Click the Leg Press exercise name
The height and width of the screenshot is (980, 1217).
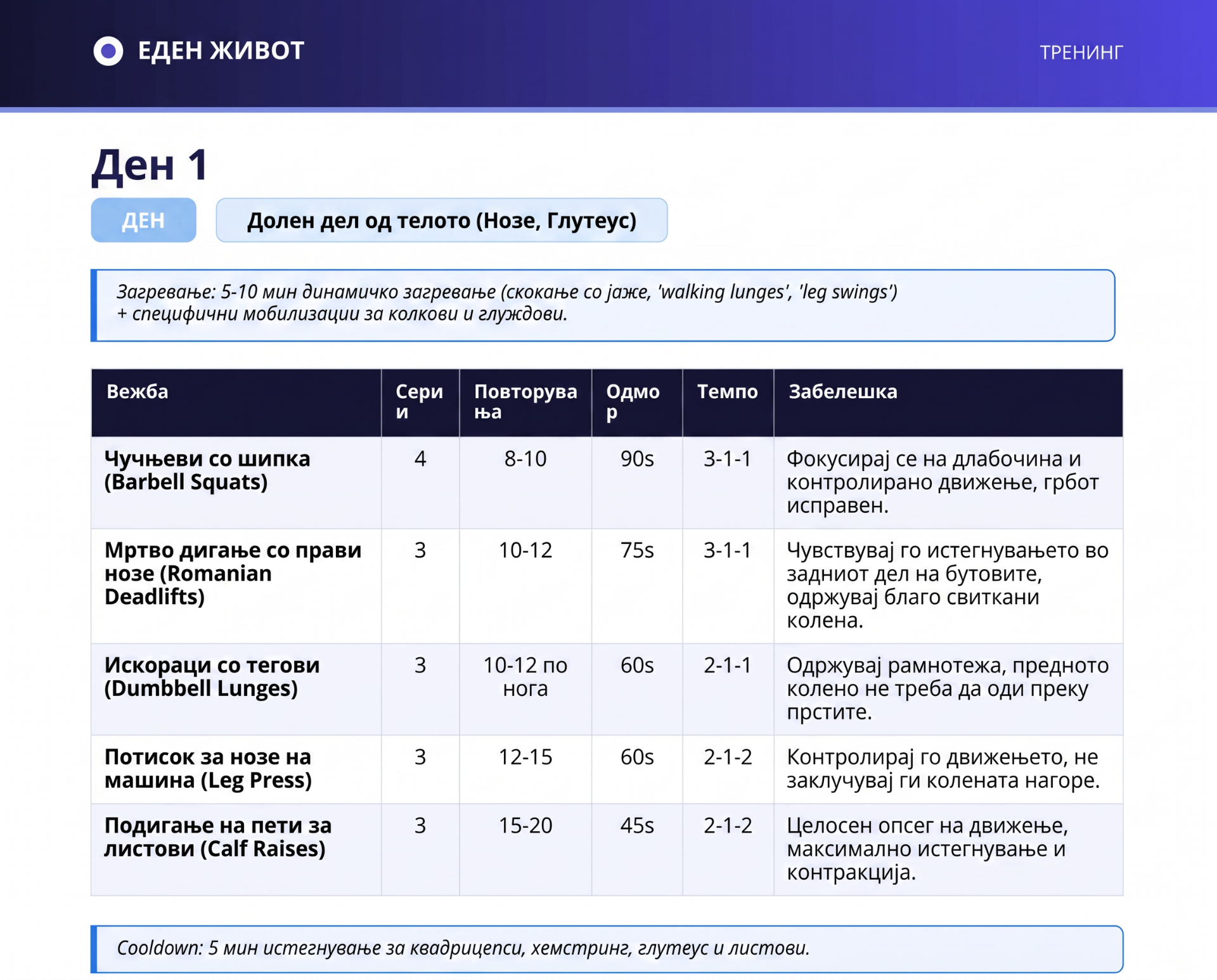(208, 768)
